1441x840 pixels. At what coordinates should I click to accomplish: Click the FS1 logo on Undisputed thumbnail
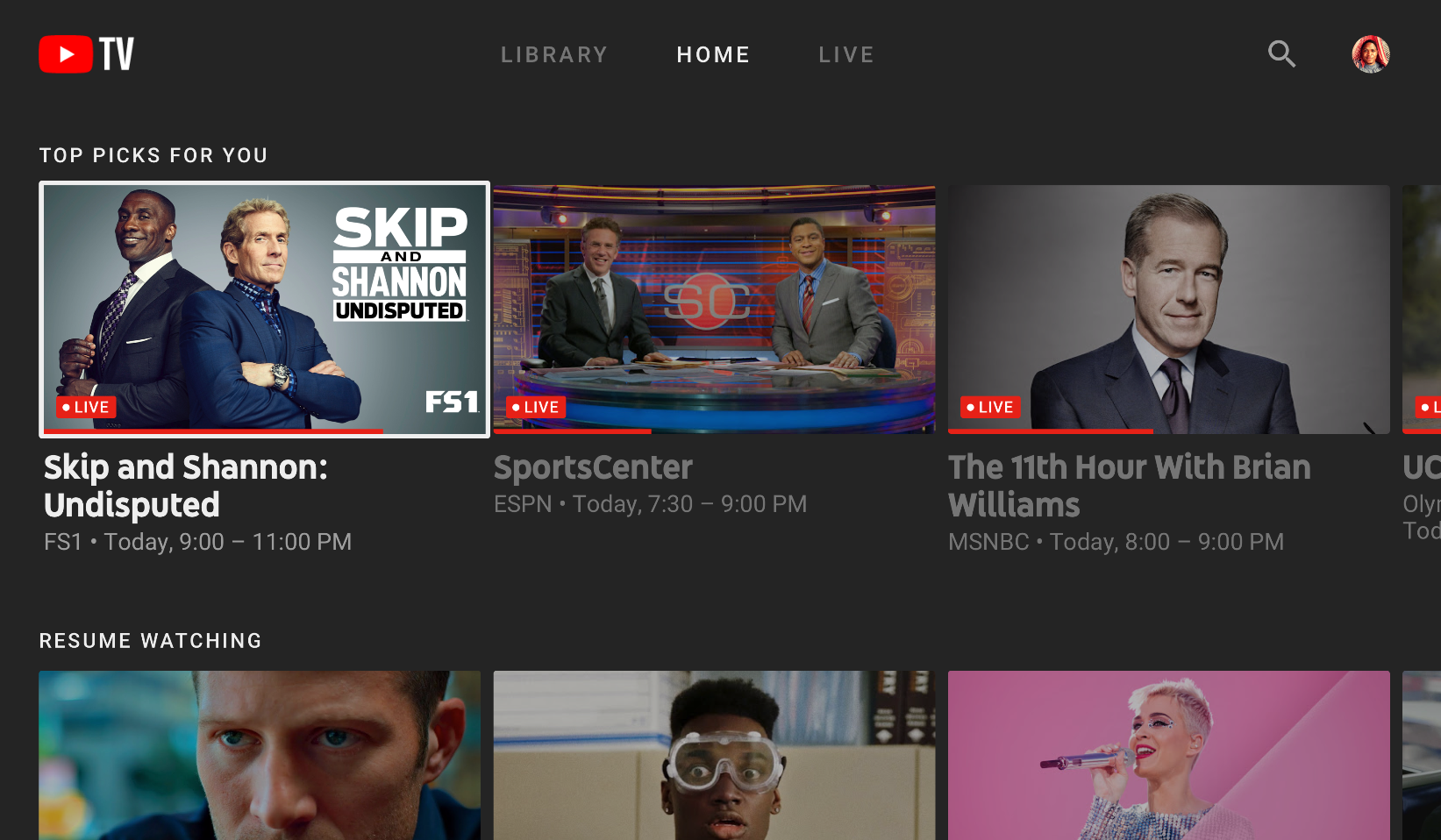pos(452,402)
